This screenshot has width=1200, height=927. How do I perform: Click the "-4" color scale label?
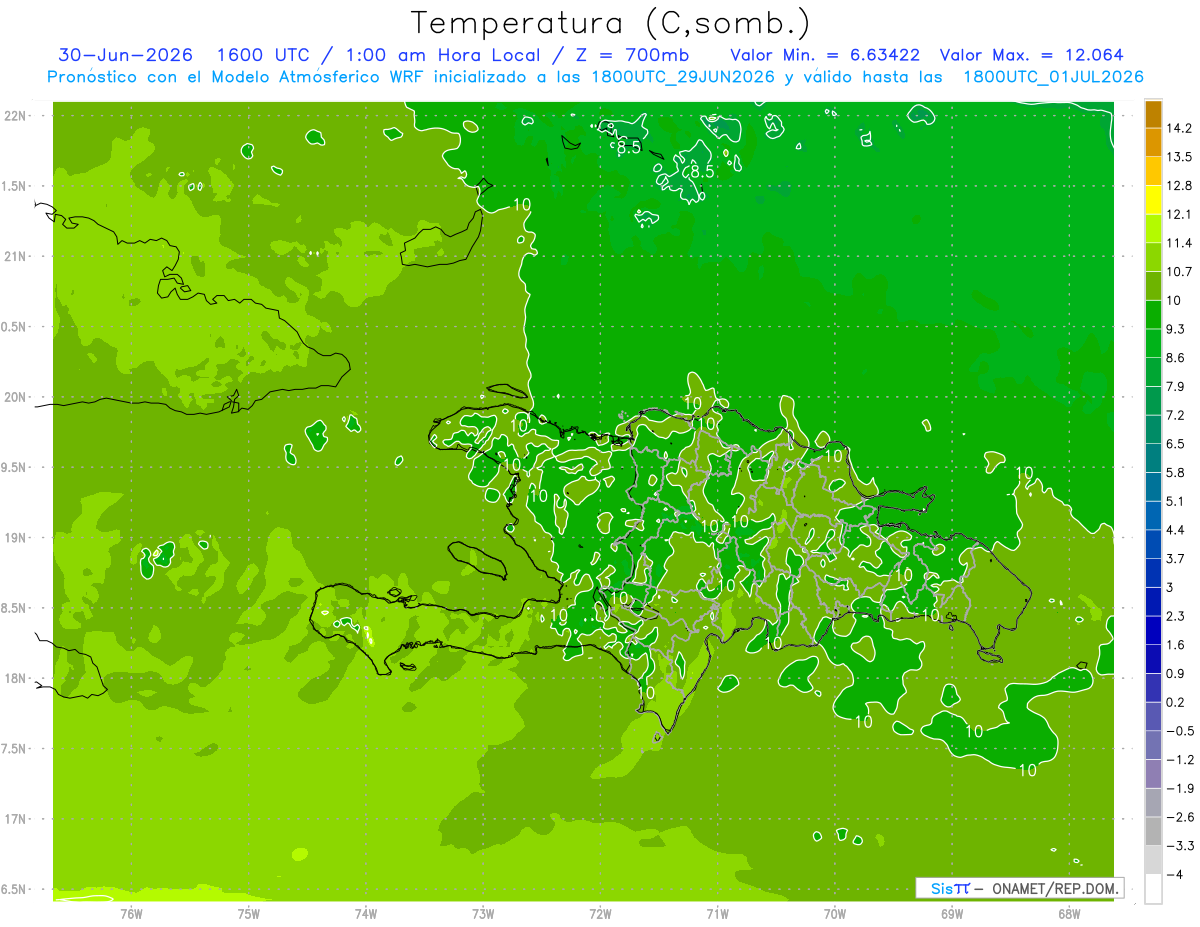[1175, 874]
